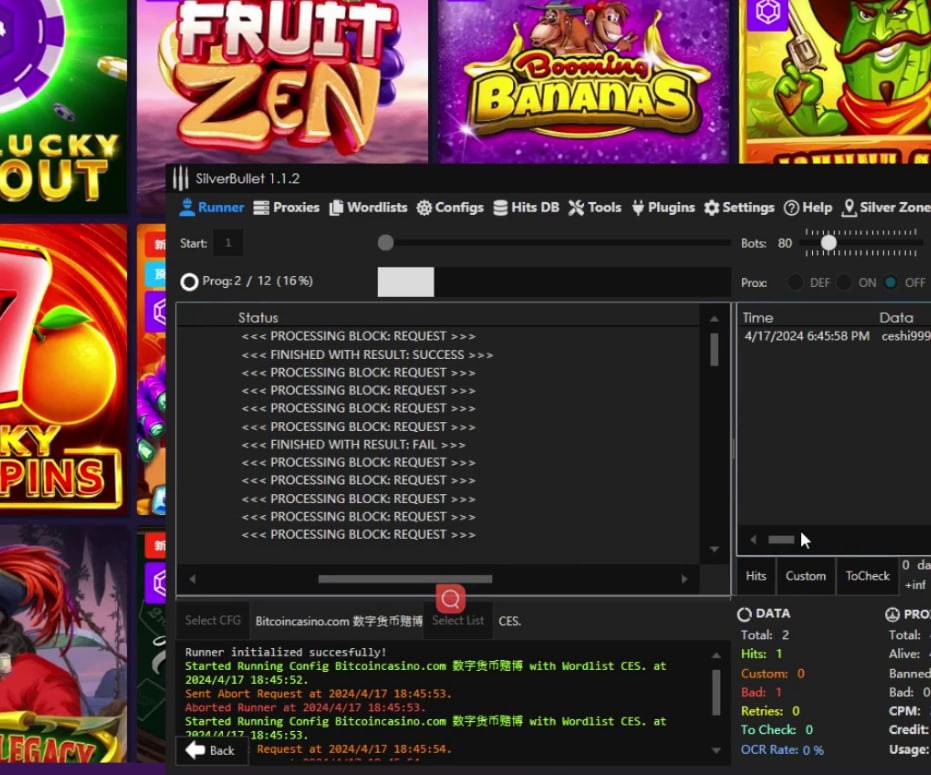Image resolution: width=931 pixels, height=775 pixels.
Task: Click the SilverBullet bullets logo icon
Action: (x=180, y=178)
